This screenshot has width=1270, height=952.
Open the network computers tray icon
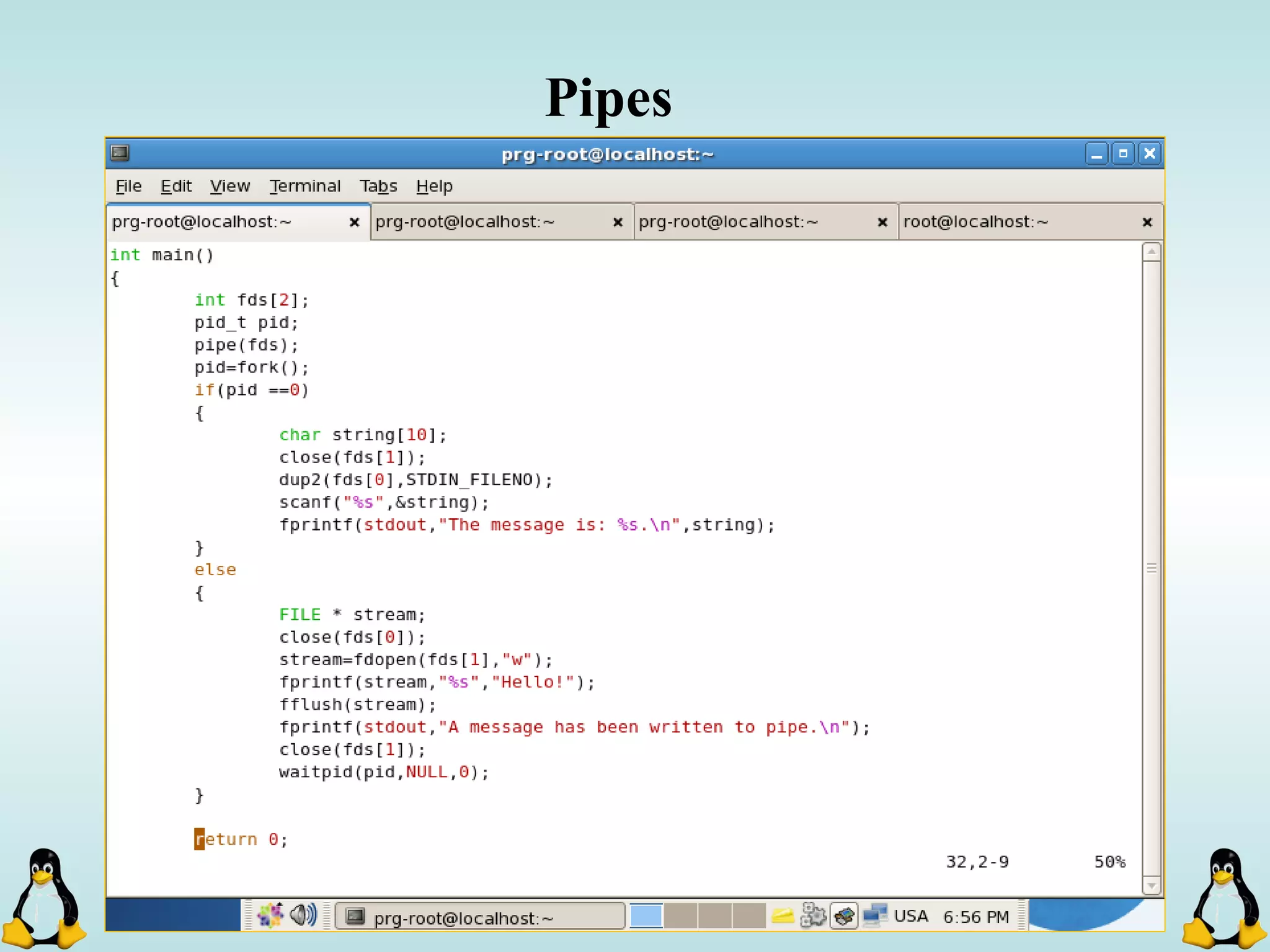[x=875, y=915]
